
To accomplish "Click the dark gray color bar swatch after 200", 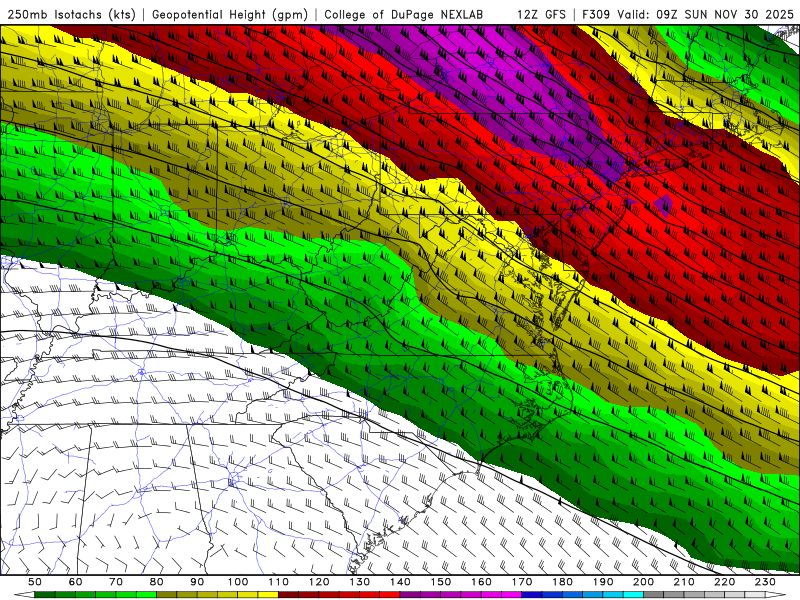I will pos(654,594).
